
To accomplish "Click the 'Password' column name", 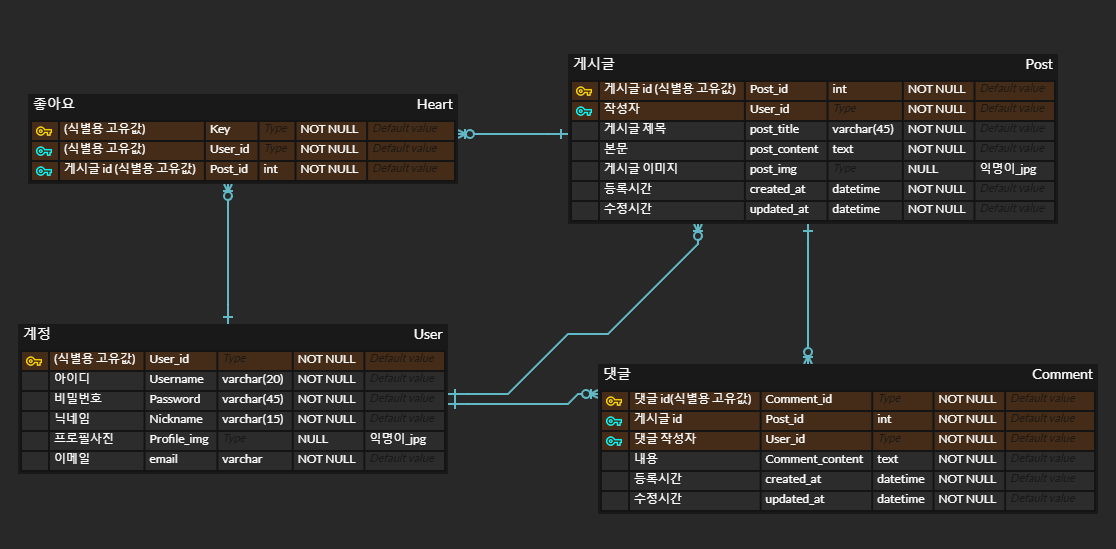I will (174, 399).
